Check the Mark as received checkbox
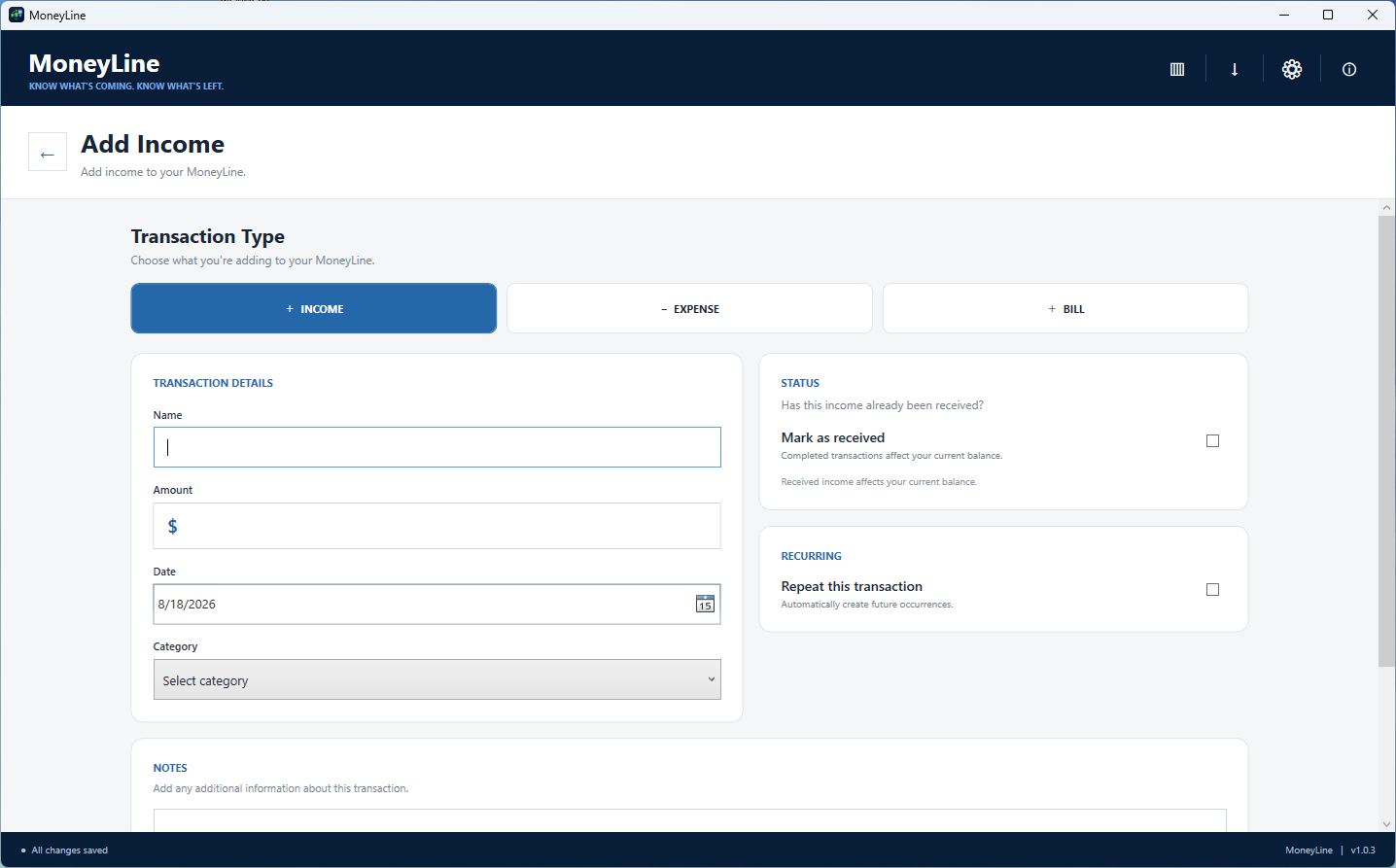The image size is (1396, 868). 1212,440
